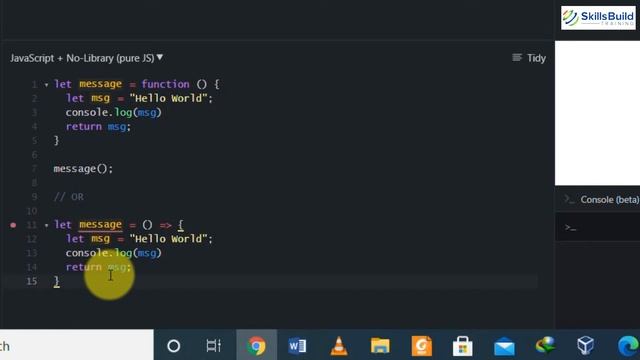Open the orange recorder app in taskbar
Screen dimensions: 640x360
[422, 346]
